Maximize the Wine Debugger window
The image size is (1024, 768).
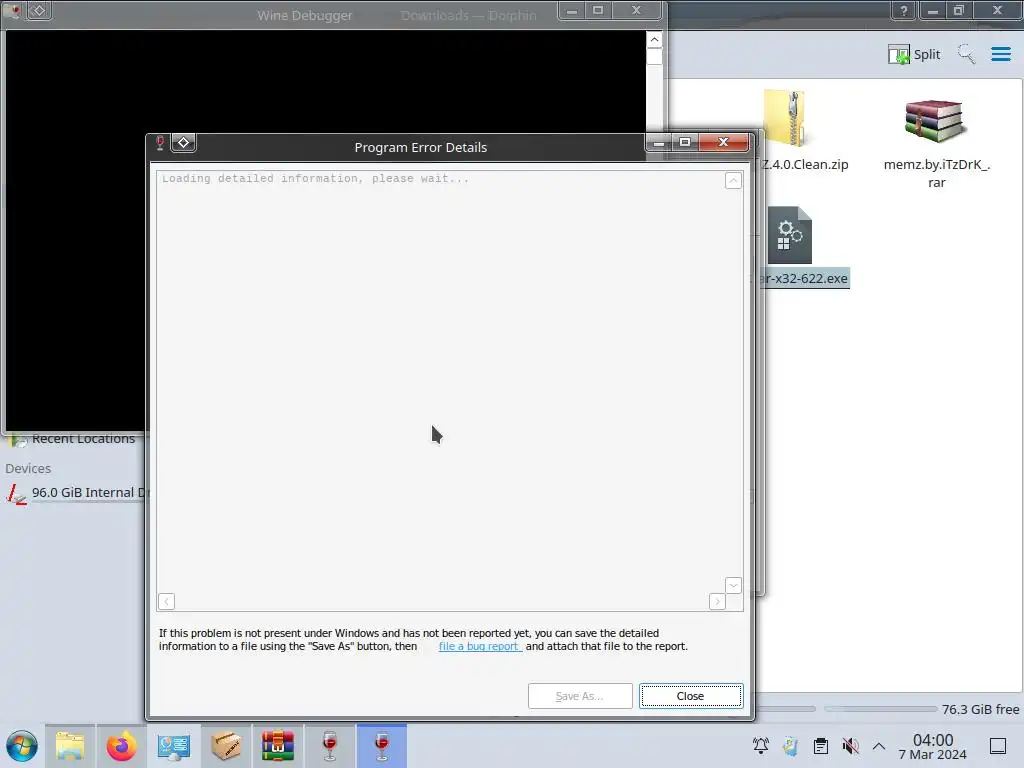click(x=598, y=10)
